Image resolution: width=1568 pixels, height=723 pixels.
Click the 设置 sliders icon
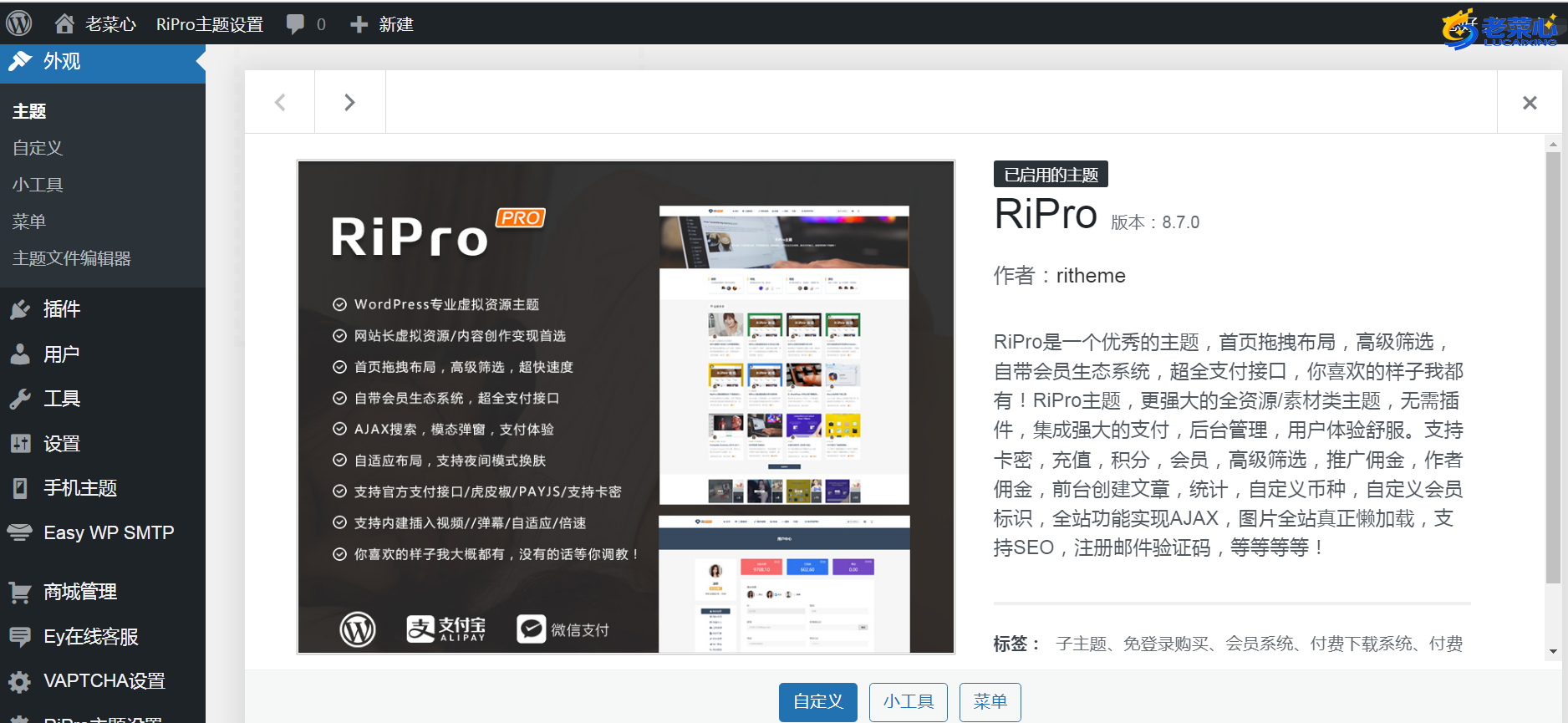20,443
